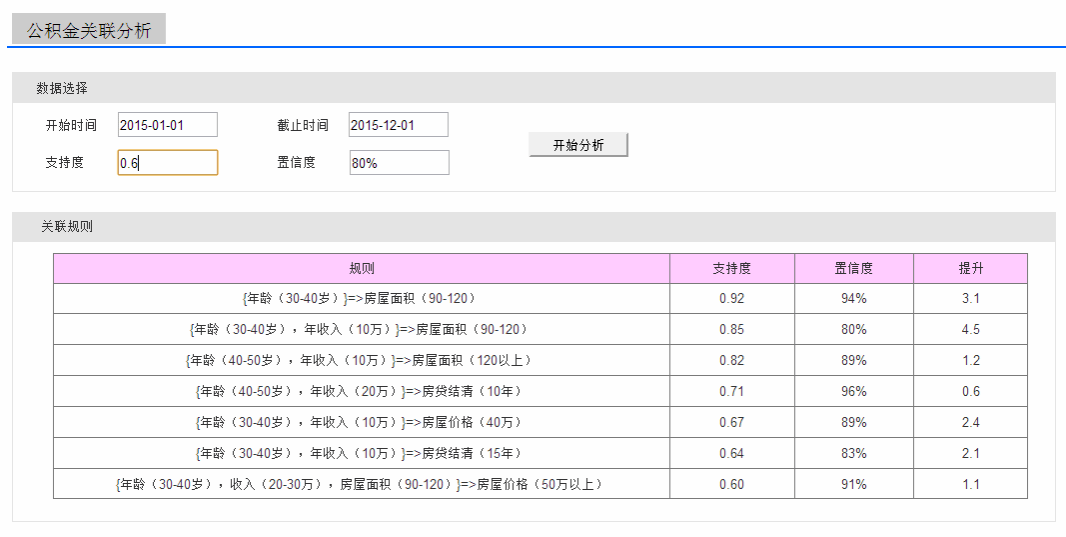
Task: Click the 置信度 input showing 80%
Action: point(399,163)
